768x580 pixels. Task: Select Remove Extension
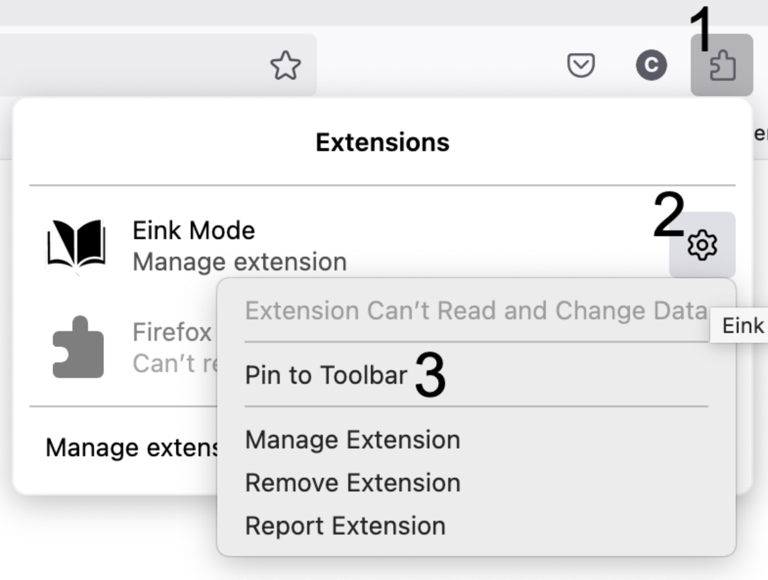point(352,483)
